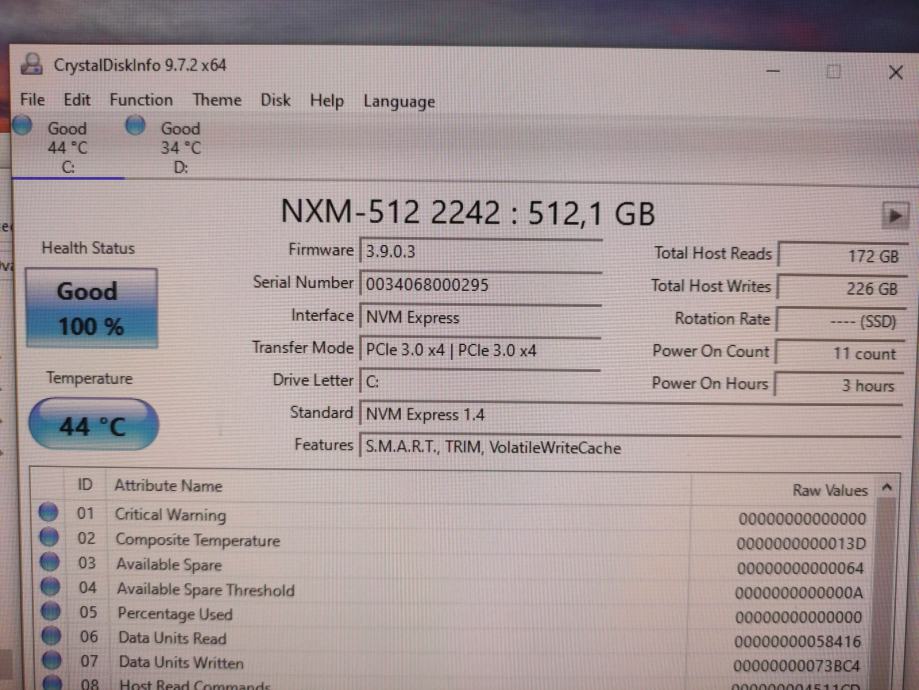919x690 pixels.
Task: Click raw value 00000000000A
Action: tap(799, 593)
